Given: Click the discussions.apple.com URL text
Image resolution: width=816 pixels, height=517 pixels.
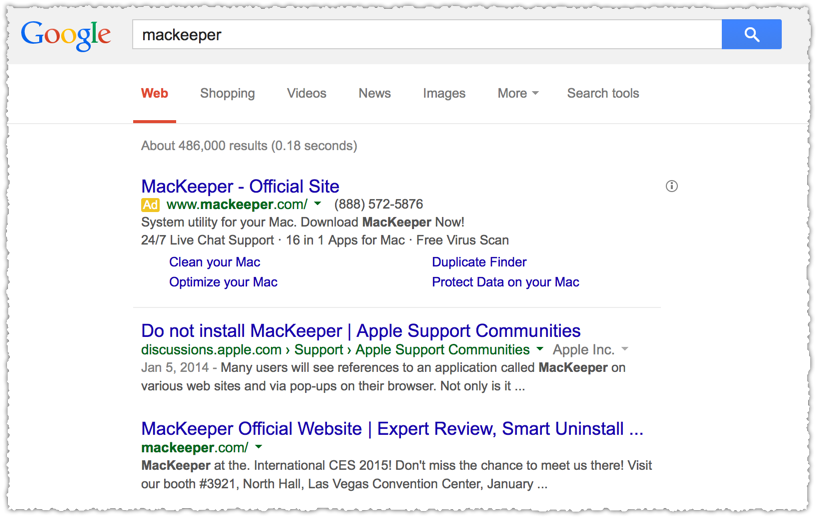Looking at the screenshot, I should pos(211,349).
